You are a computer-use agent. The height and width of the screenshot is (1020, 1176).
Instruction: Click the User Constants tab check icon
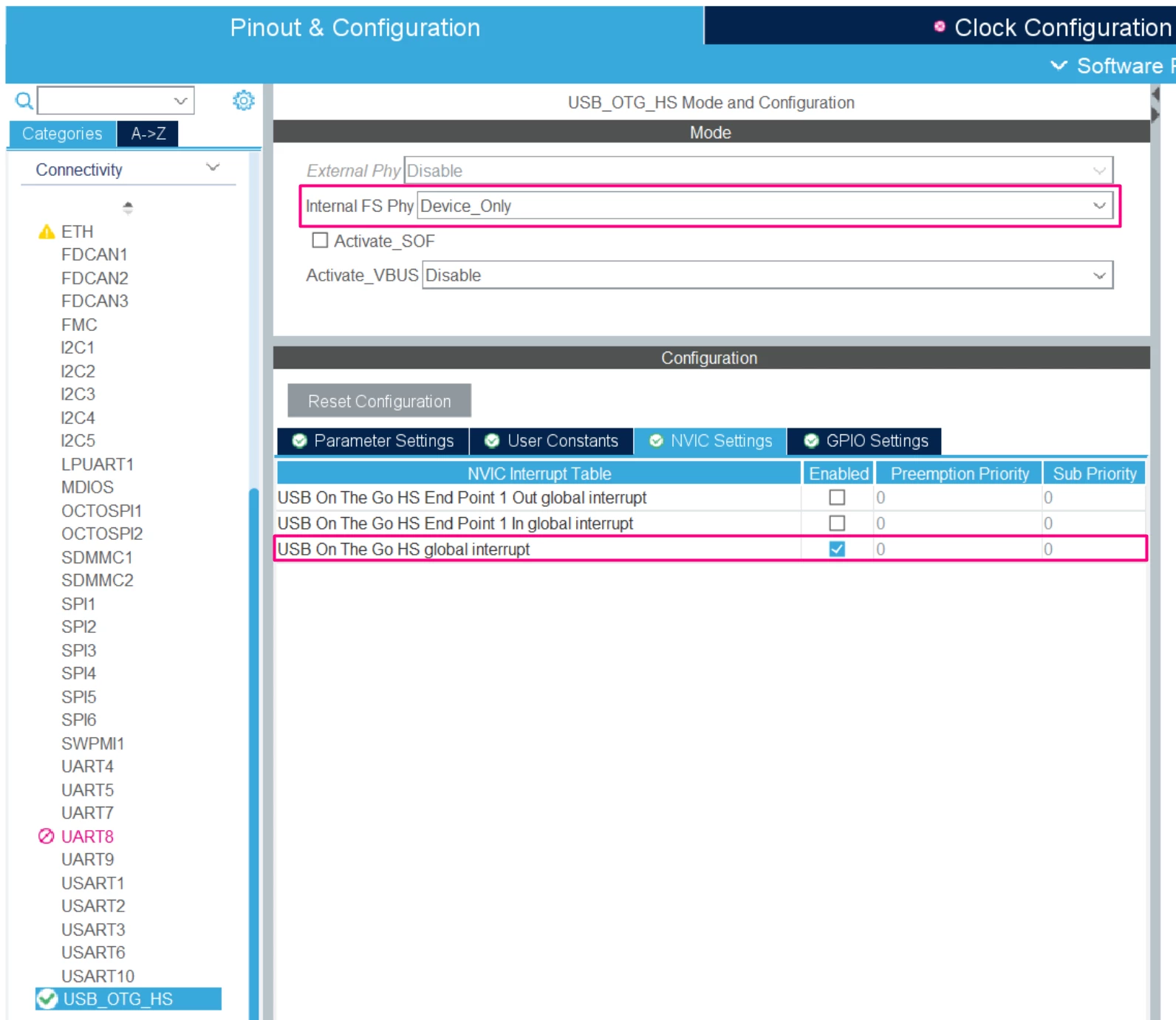pyautogui.click(x=492, y=441)
